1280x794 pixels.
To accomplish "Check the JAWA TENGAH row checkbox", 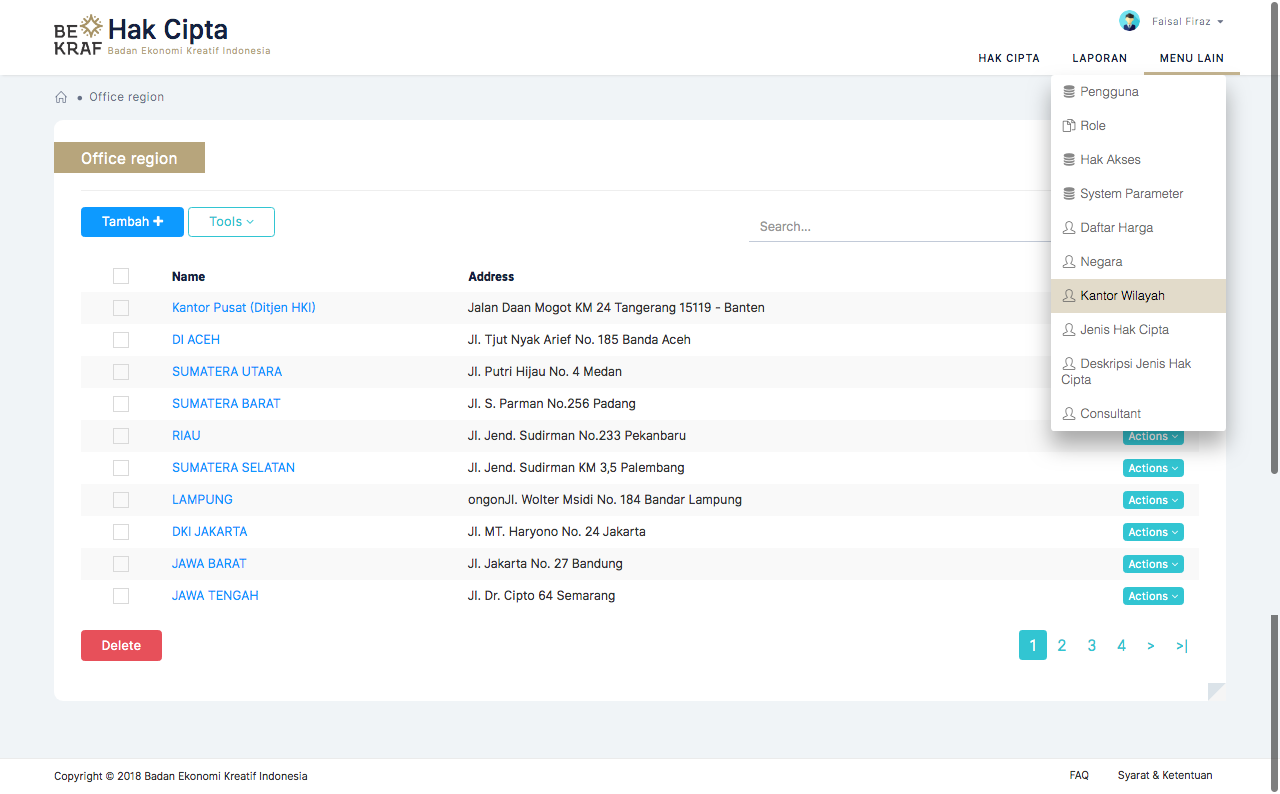I will (121, 596).
